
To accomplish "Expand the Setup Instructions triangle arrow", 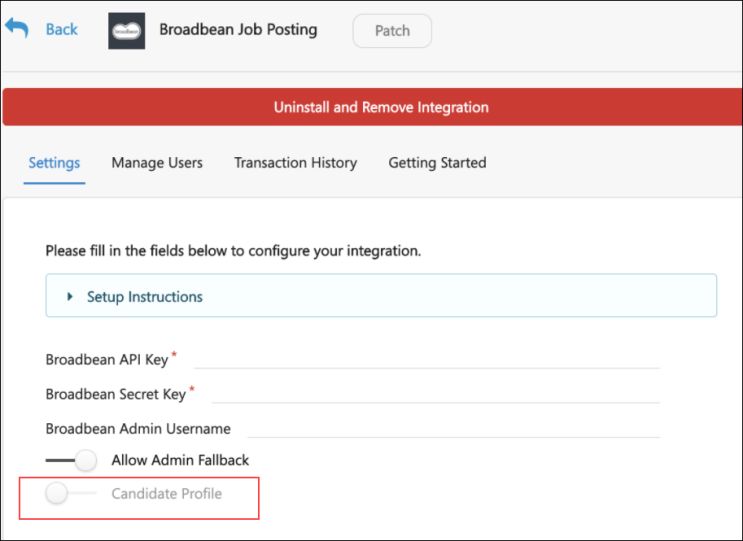I will 70,297.
